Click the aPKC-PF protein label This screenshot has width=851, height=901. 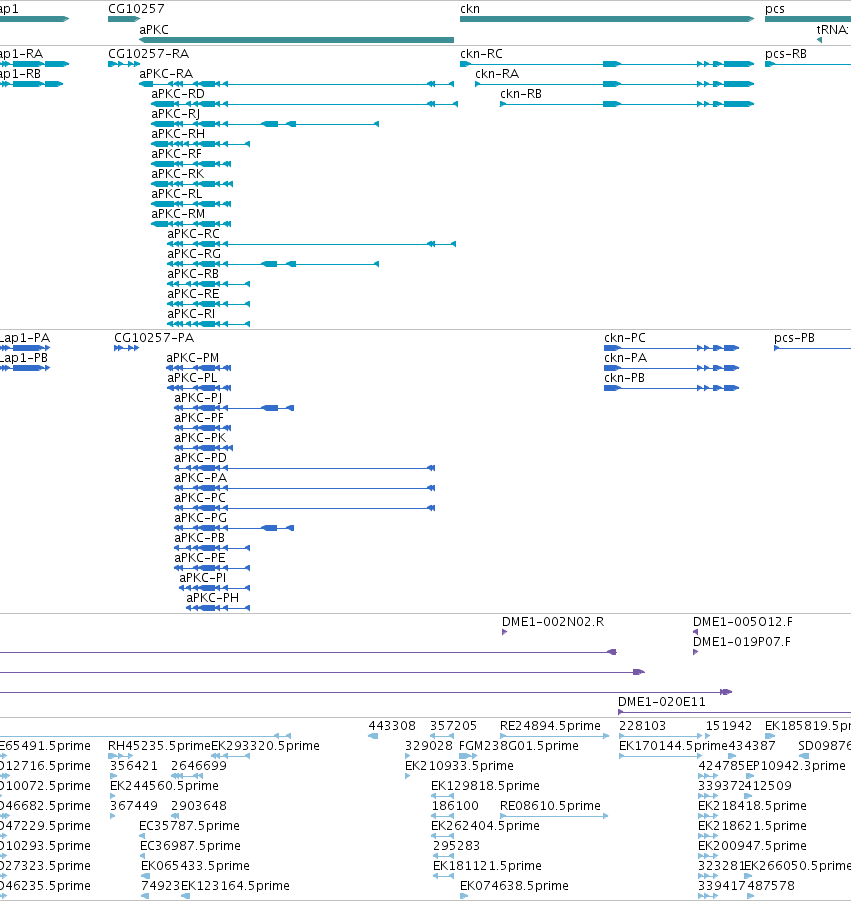point(199,418)
